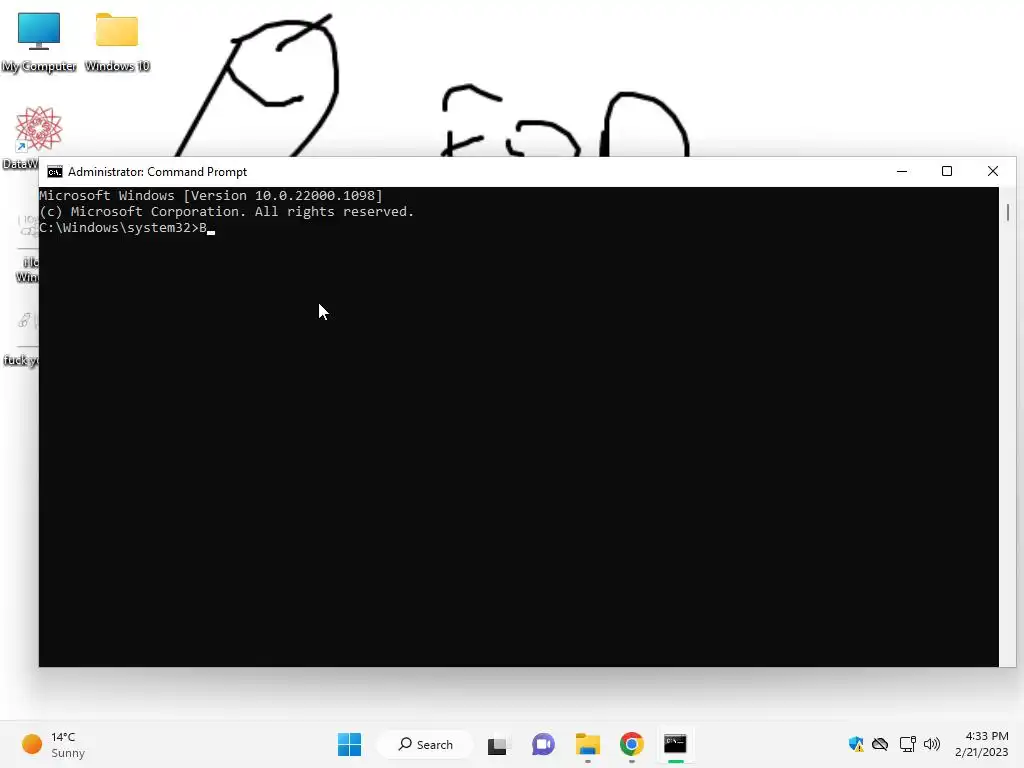Open the Windows Start menu

[349, 744]
